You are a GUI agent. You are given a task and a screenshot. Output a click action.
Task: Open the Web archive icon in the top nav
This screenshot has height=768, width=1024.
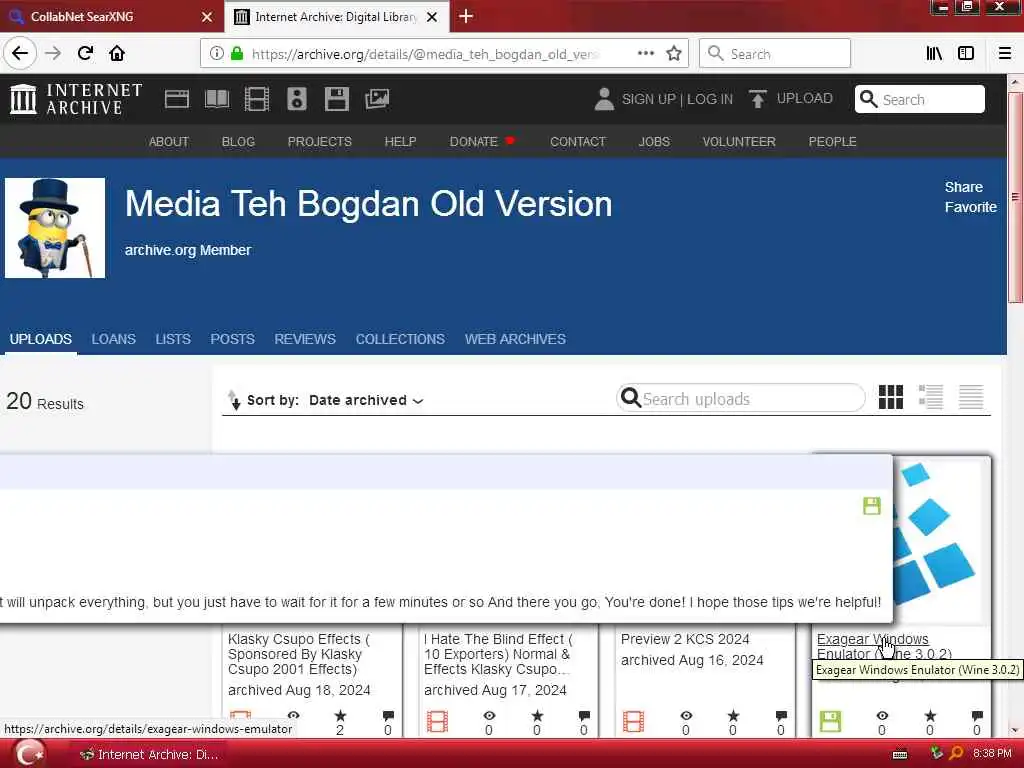176,99
